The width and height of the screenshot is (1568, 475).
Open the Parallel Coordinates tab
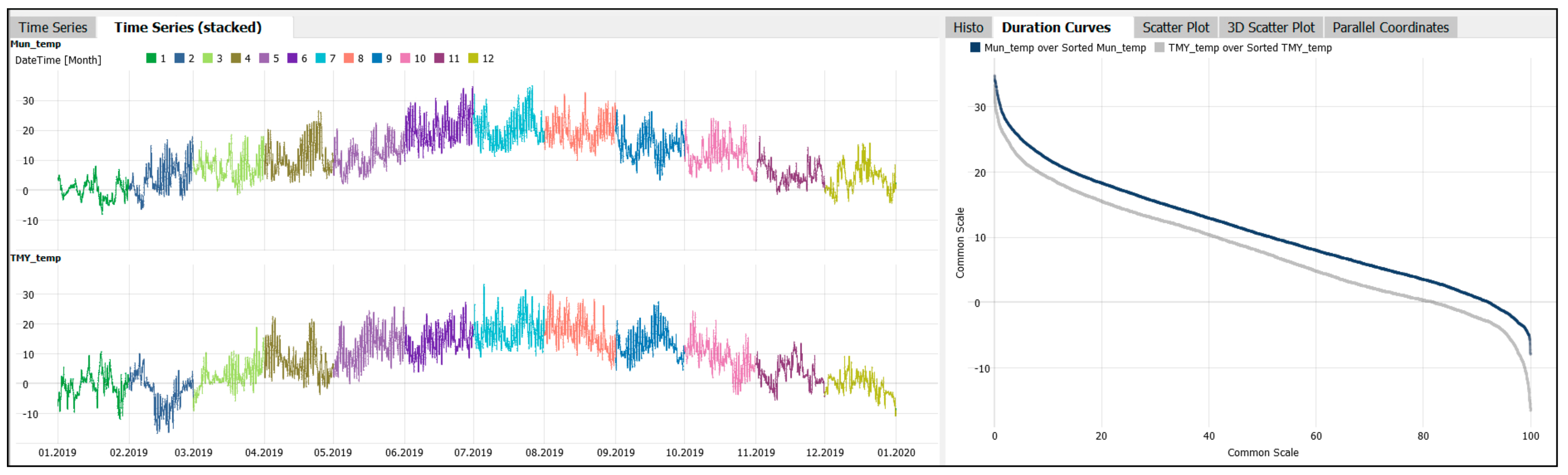[x=1390, y=27]
